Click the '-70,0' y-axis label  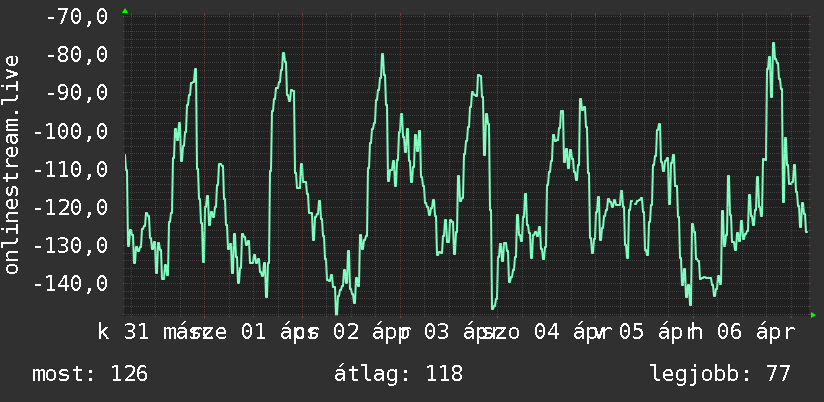[77, 17]
